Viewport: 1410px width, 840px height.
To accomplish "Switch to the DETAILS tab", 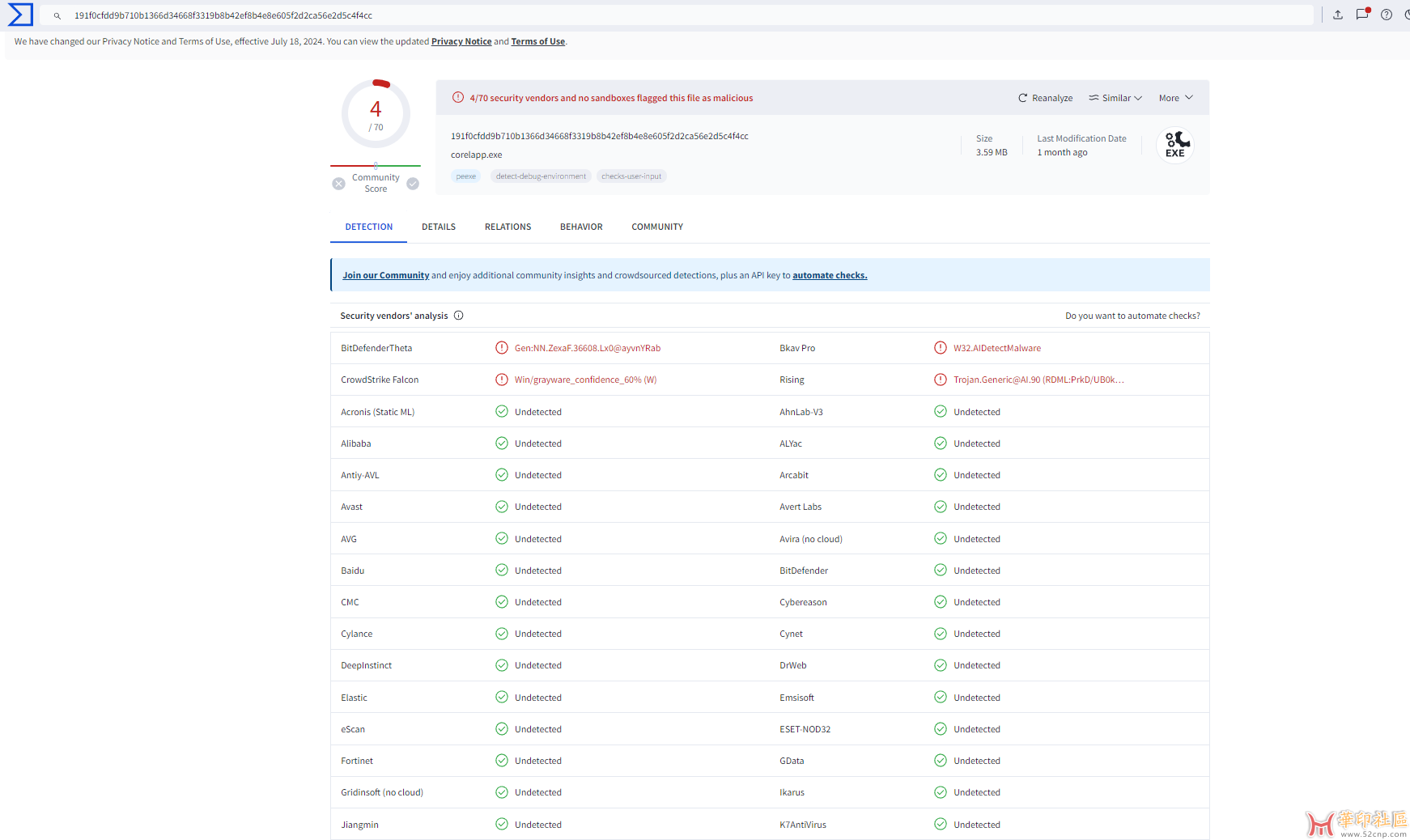I will click(x=439, y=227).
